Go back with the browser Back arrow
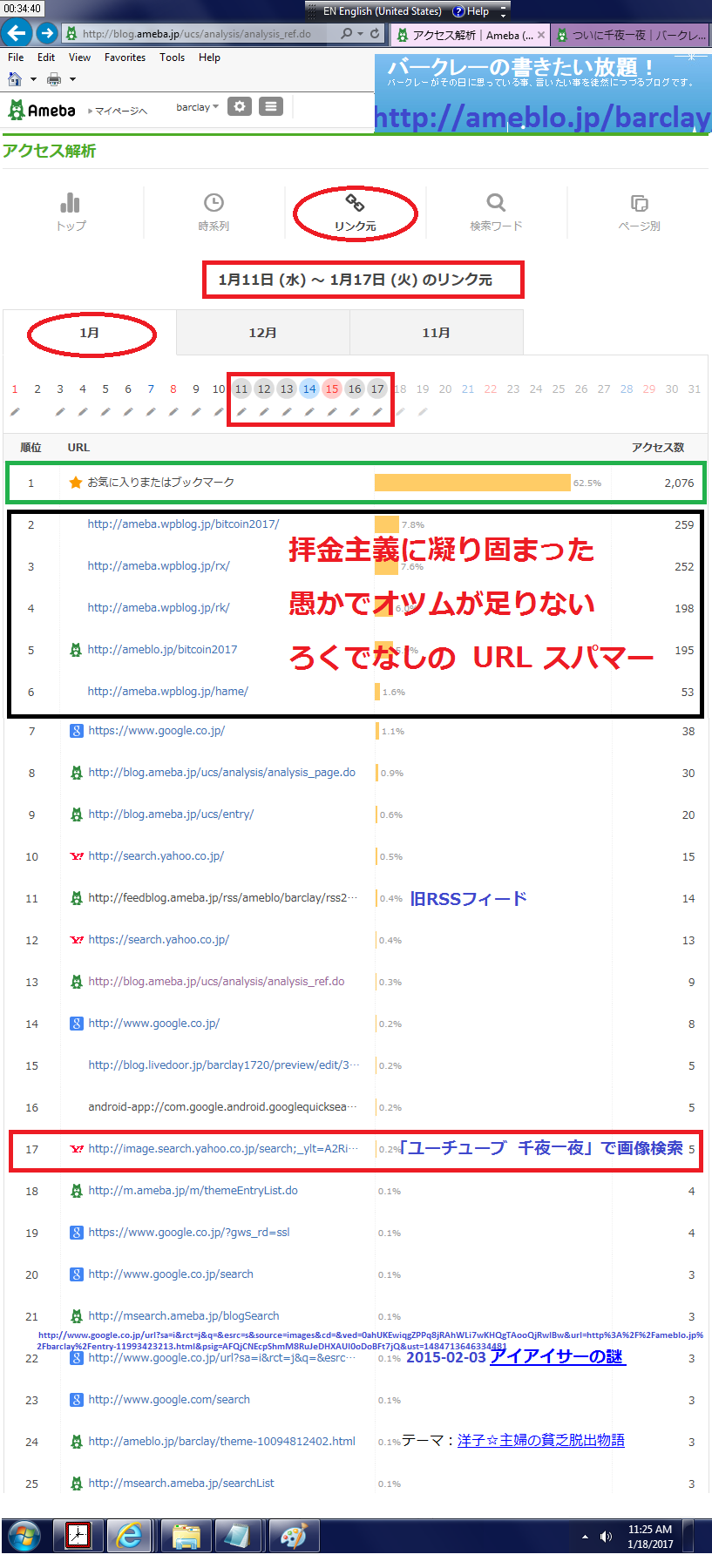The image size is (712, 1568). click(x=17, y=33)
